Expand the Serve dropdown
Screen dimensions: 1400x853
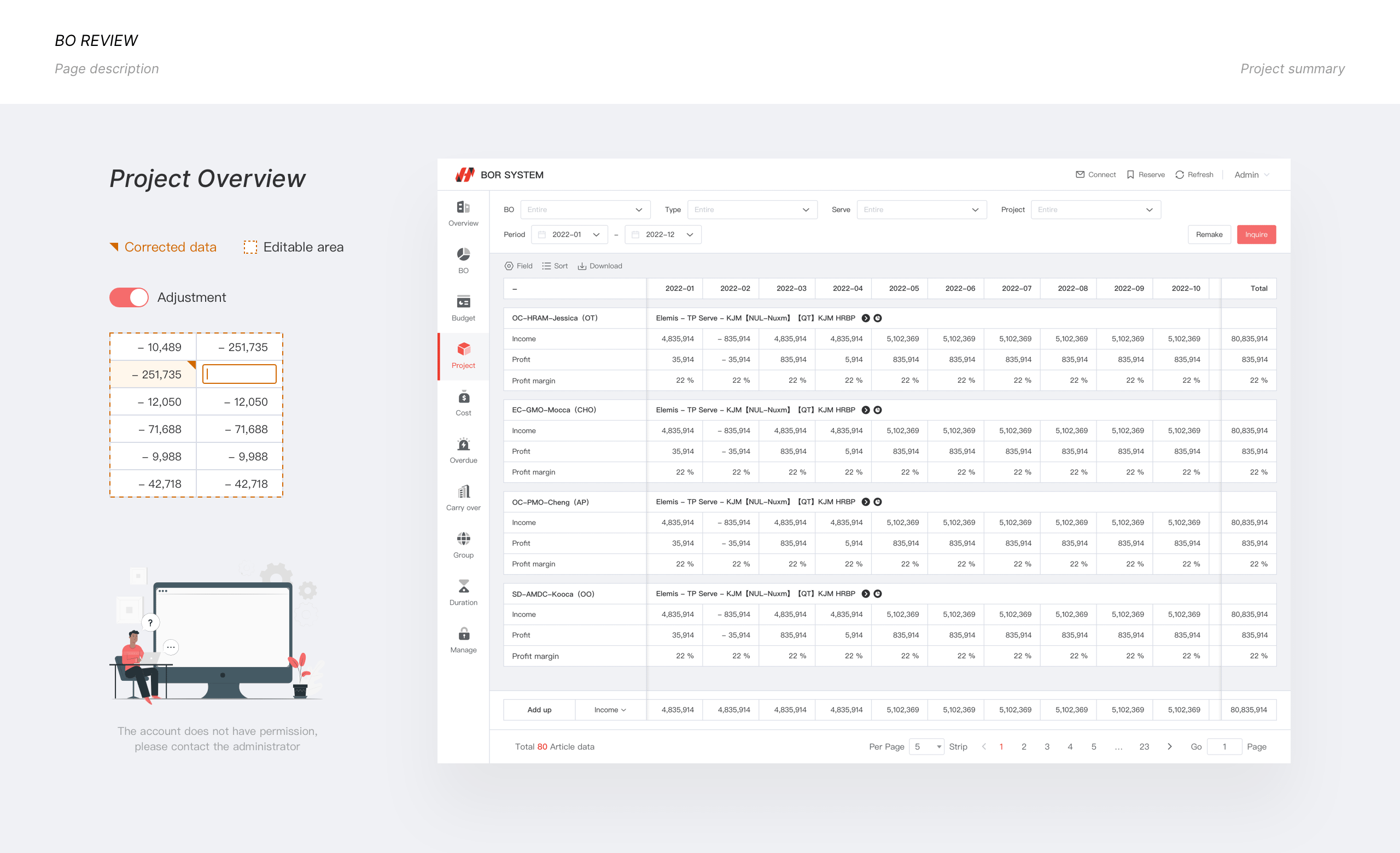point(921,209)
